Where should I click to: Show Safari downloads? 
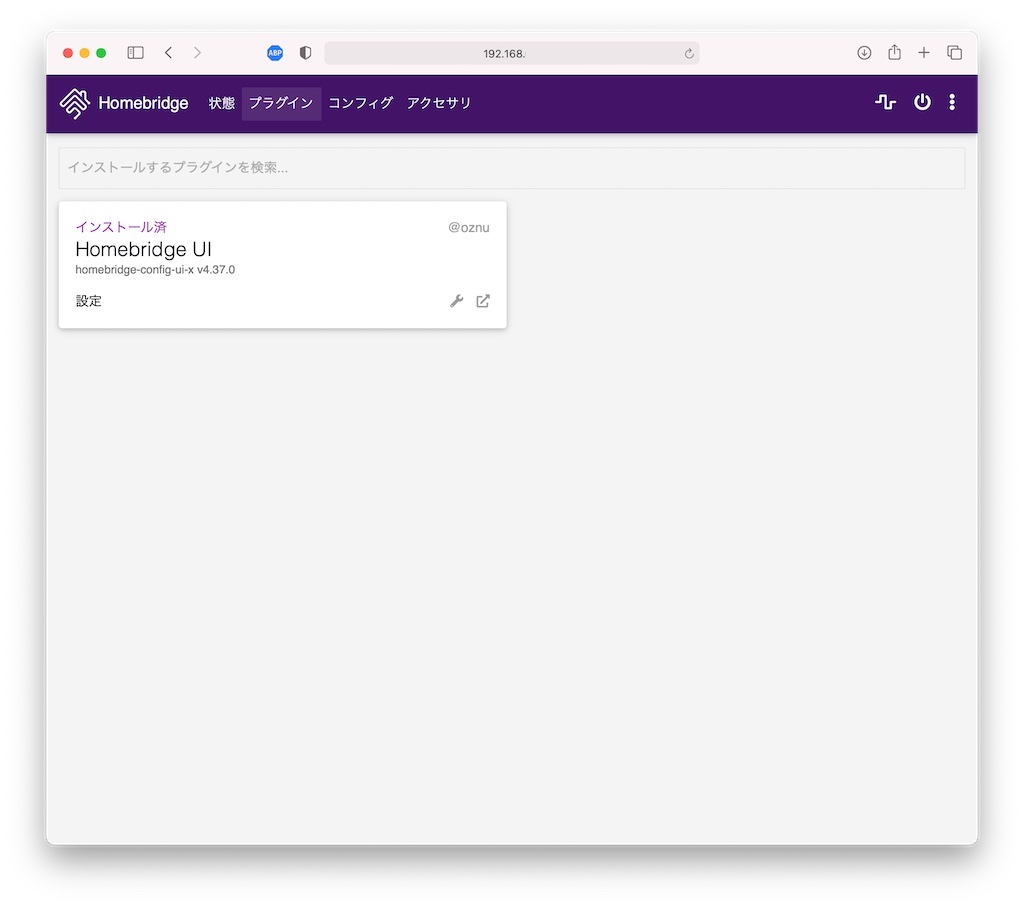click(x=864, y=53)
